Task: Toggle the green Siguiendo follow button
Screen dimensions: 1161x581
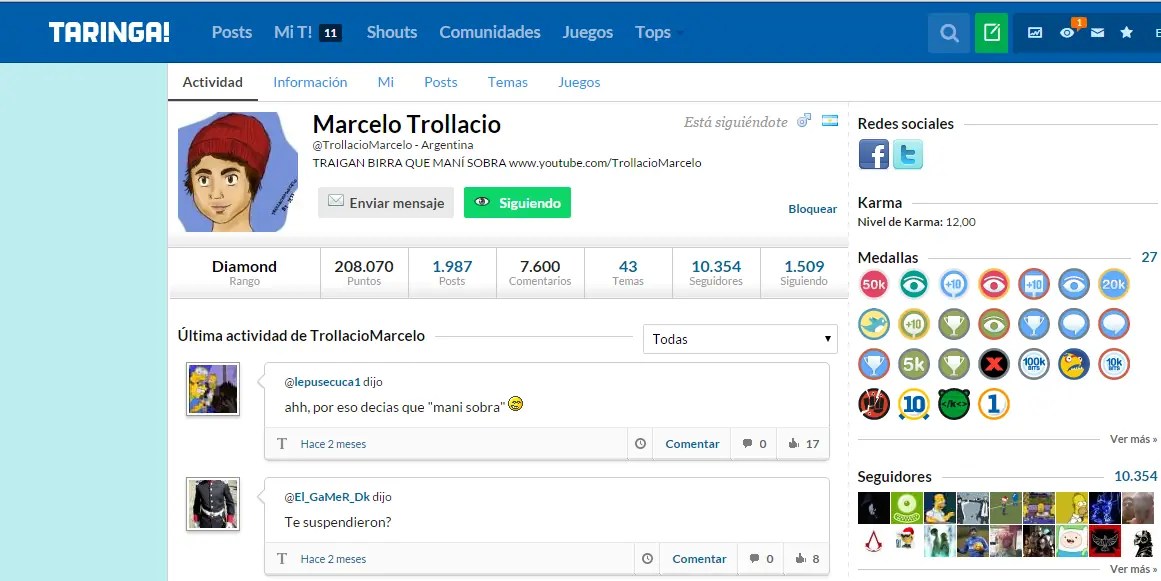Action: click(x=518, y=203)
